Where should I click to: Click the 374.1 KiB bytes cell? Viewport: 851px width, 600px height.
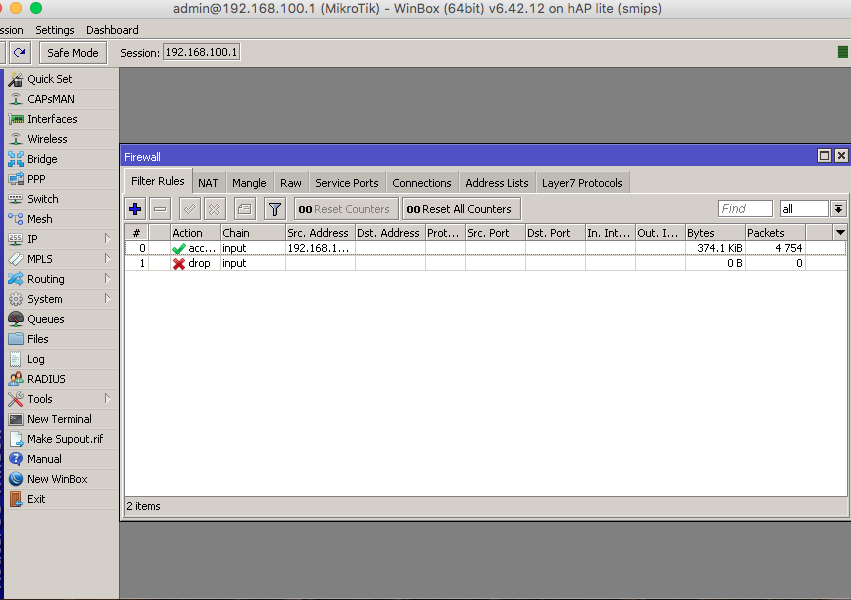tap(715, 248)
